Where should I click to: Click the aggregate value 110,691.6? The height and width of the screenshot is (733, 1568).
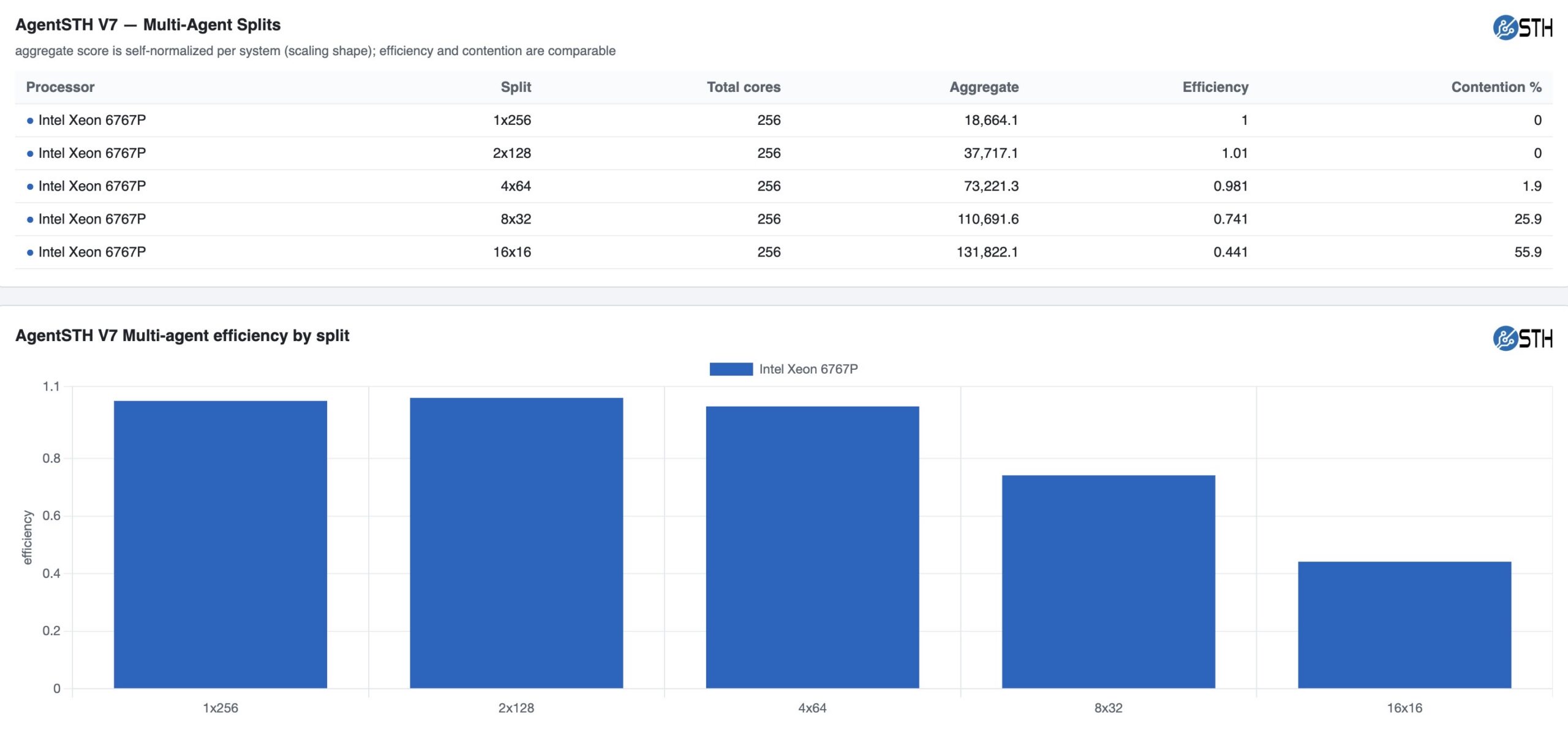988,219
